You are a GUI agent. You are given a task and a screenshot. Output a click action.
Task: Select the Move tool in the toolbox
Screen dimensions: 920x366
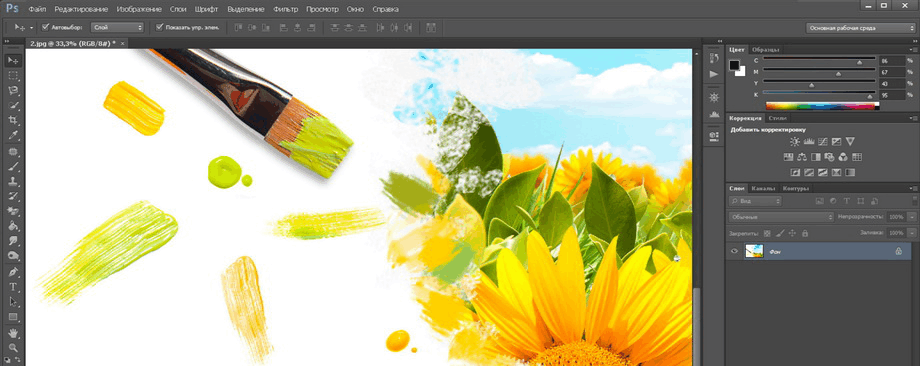(x=13, y=60)
